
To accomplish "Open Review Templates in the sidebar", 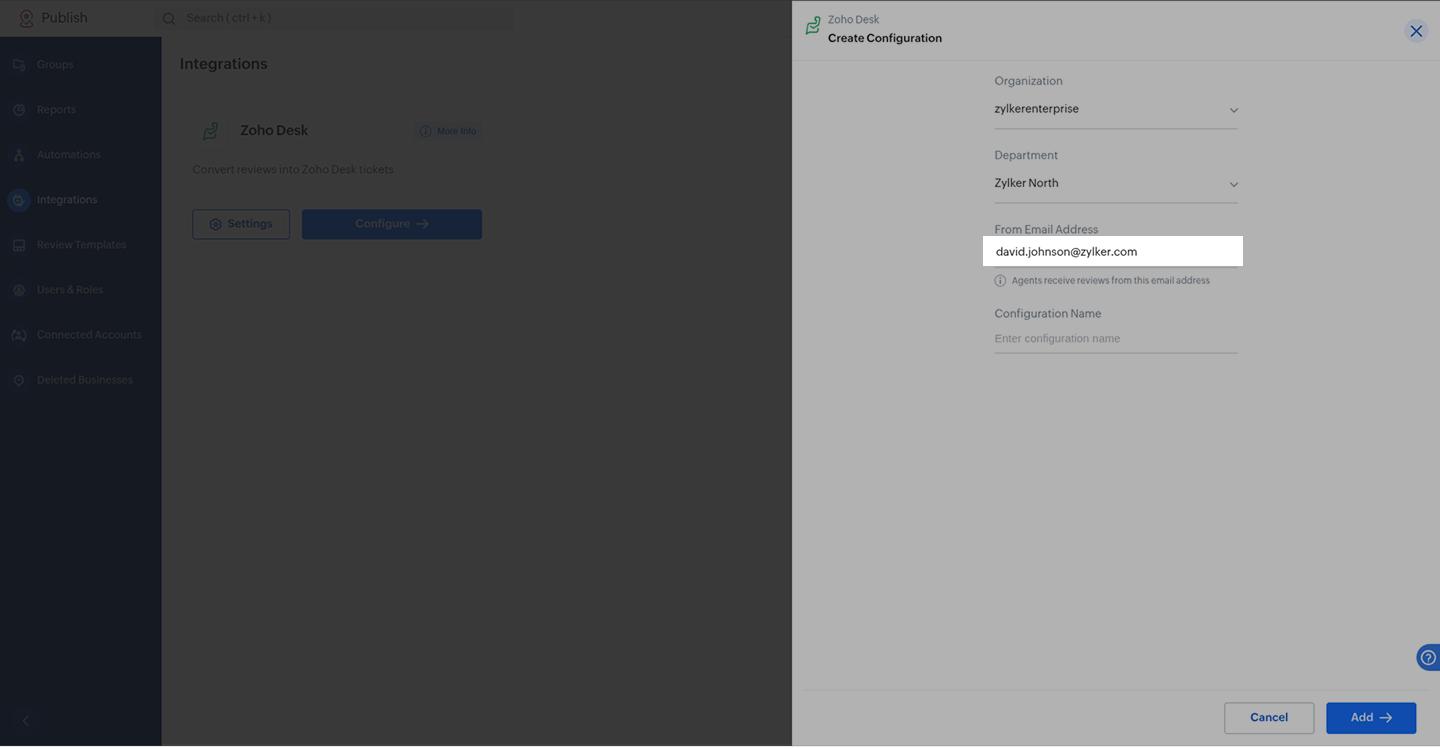I will click(x=80, y=245).
